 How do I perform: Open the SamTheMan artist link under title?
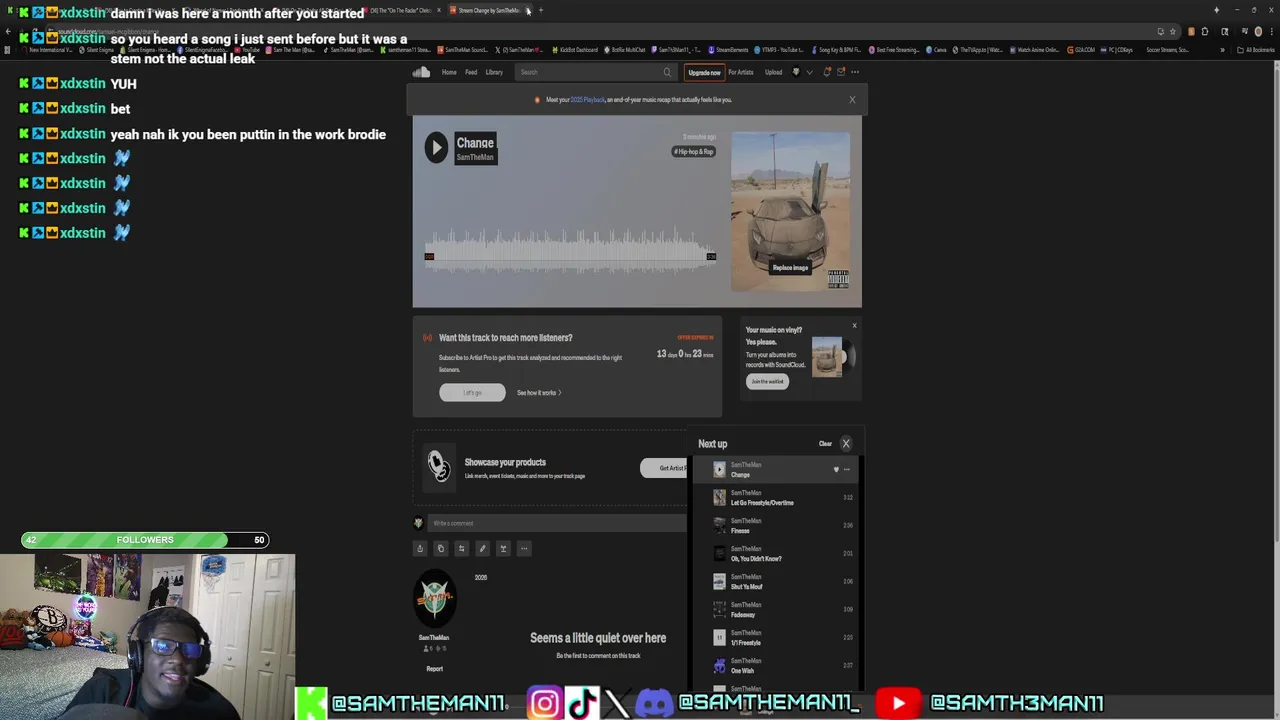point(475,157)
